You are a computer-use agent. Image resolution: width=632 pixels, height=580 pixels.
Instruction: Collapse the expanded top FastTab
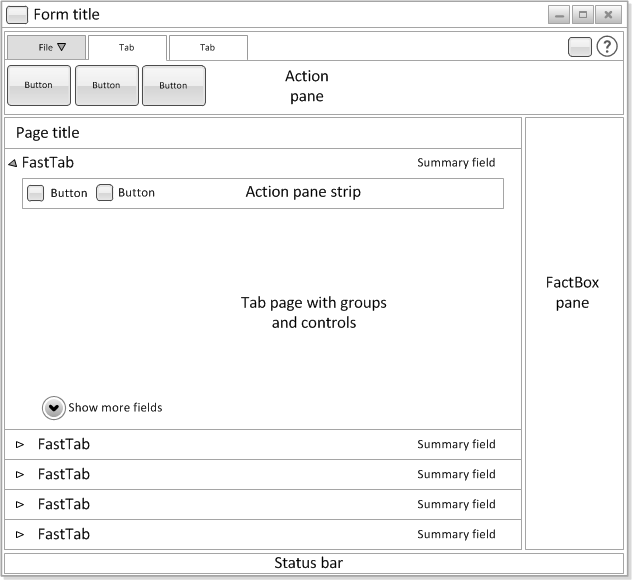(13, 163)
